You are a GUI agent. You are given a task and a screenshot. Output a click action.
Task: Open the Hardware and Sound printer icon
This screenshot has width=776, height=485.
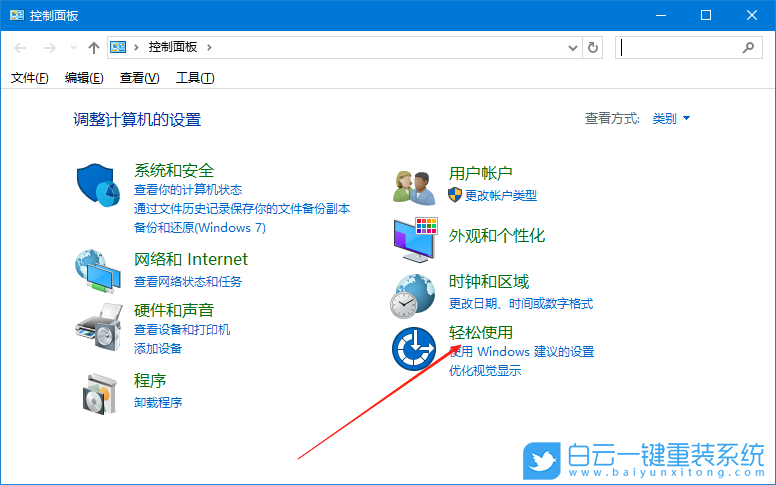tap(98, 327)
